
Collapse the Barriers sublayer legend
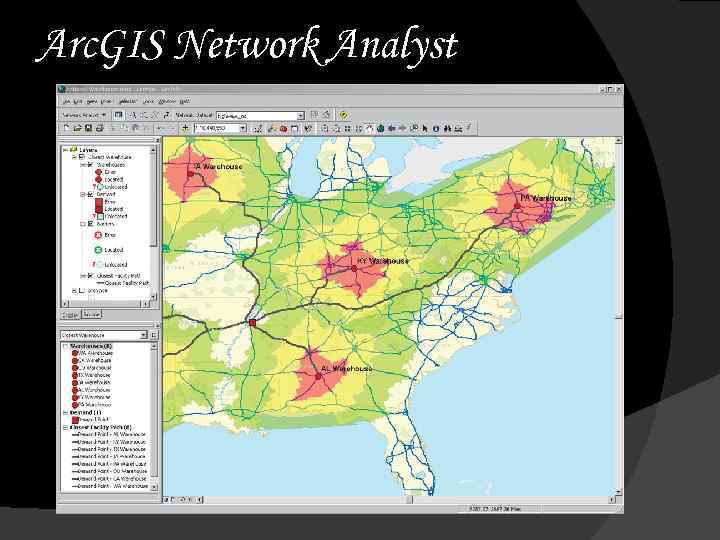click(83, 224)
